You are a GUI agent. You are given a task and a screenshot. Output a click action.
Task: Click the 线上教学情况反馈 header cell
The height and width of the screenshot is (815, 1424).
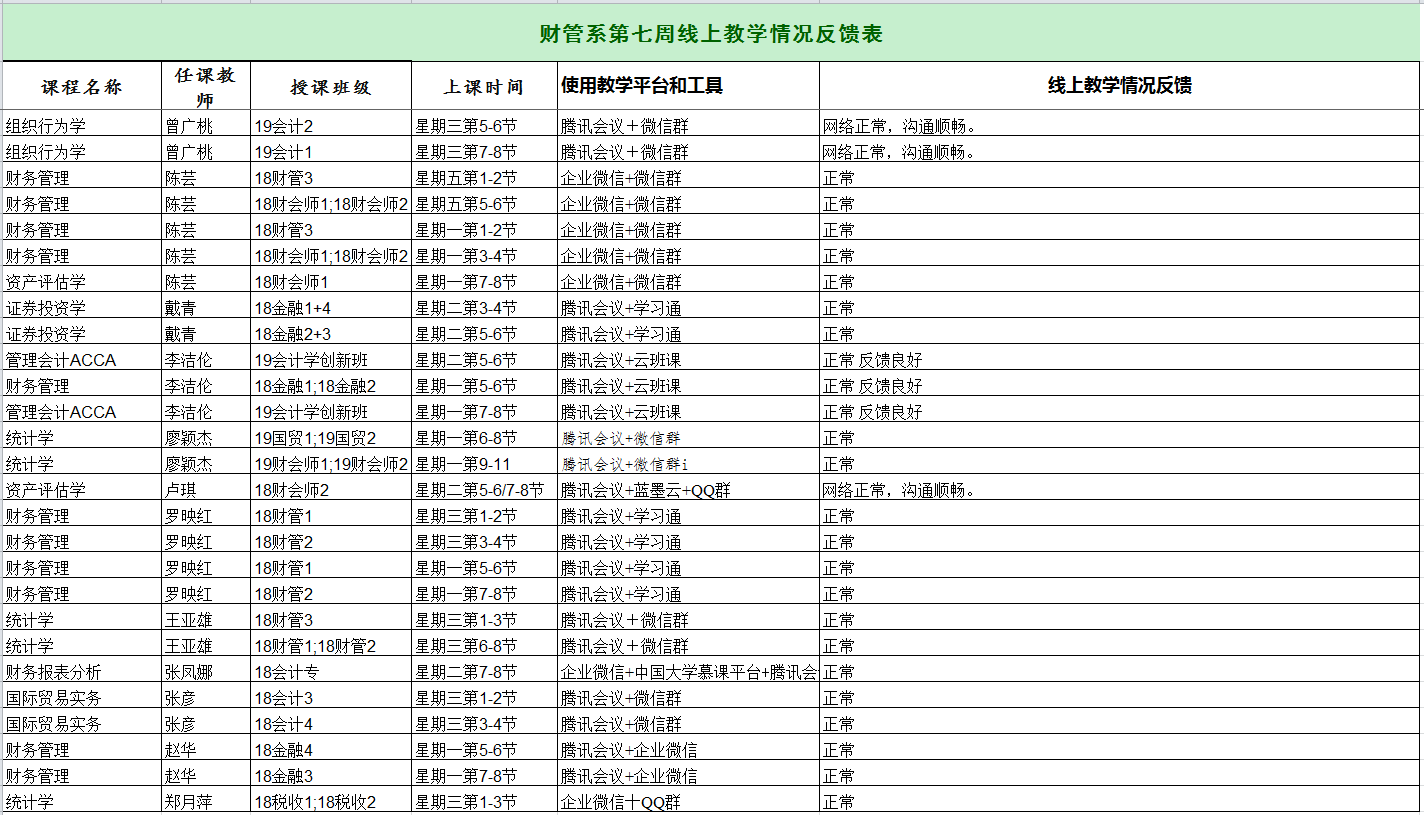1119,86
